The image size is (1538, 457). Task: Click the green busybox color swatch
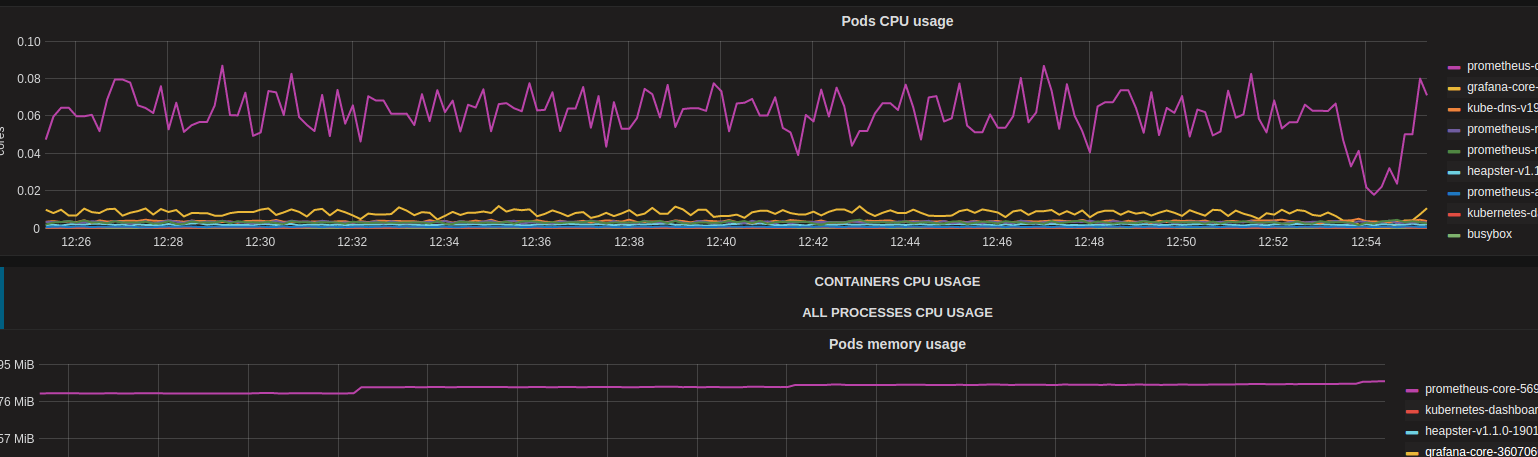tap(1455, 234)
